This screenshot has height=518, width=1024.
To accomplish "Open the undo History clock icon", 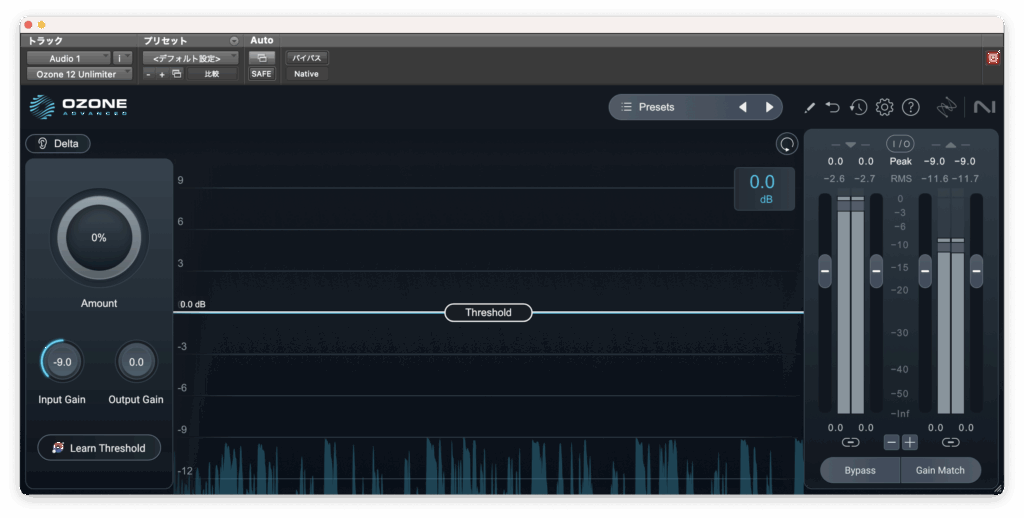I will 858,107.
